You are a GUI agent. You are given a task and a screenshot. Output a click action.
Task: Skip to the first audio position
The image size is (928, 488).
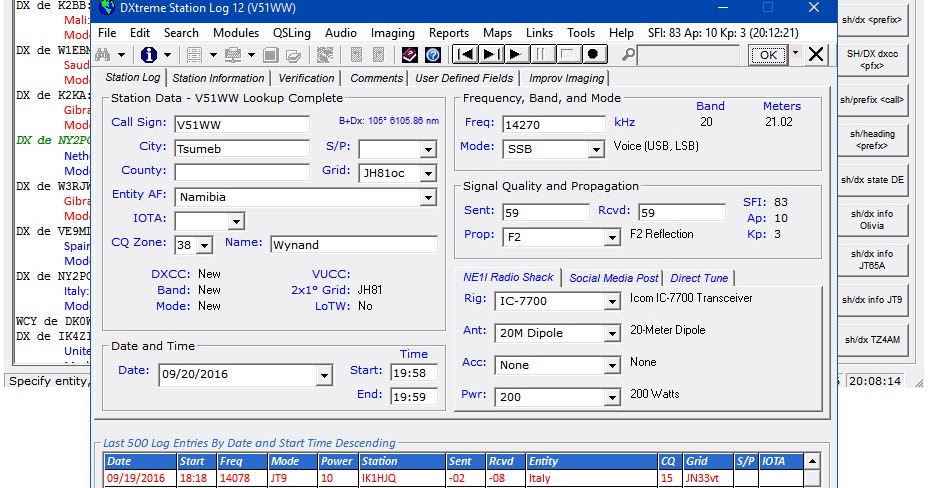click(466, 54)
